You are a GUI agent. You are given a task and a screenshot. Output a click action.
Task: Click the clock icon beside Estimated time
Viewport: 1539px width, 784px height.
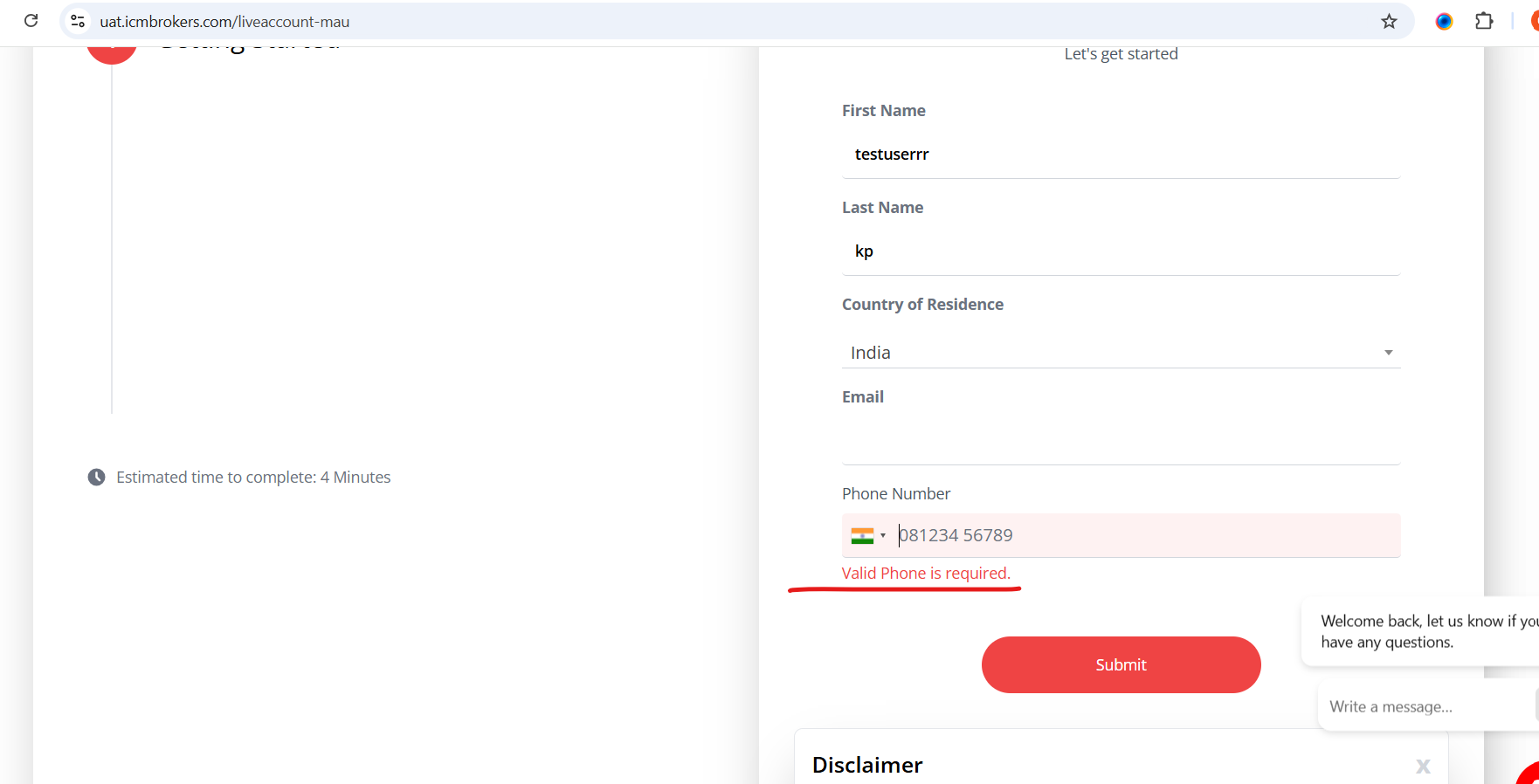click(x=96, y=478)
